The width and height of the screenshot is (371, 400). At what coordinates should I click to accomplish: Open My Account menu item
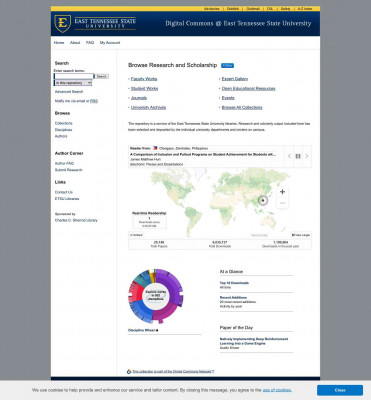pyautogui.click(x=110, y=43)
